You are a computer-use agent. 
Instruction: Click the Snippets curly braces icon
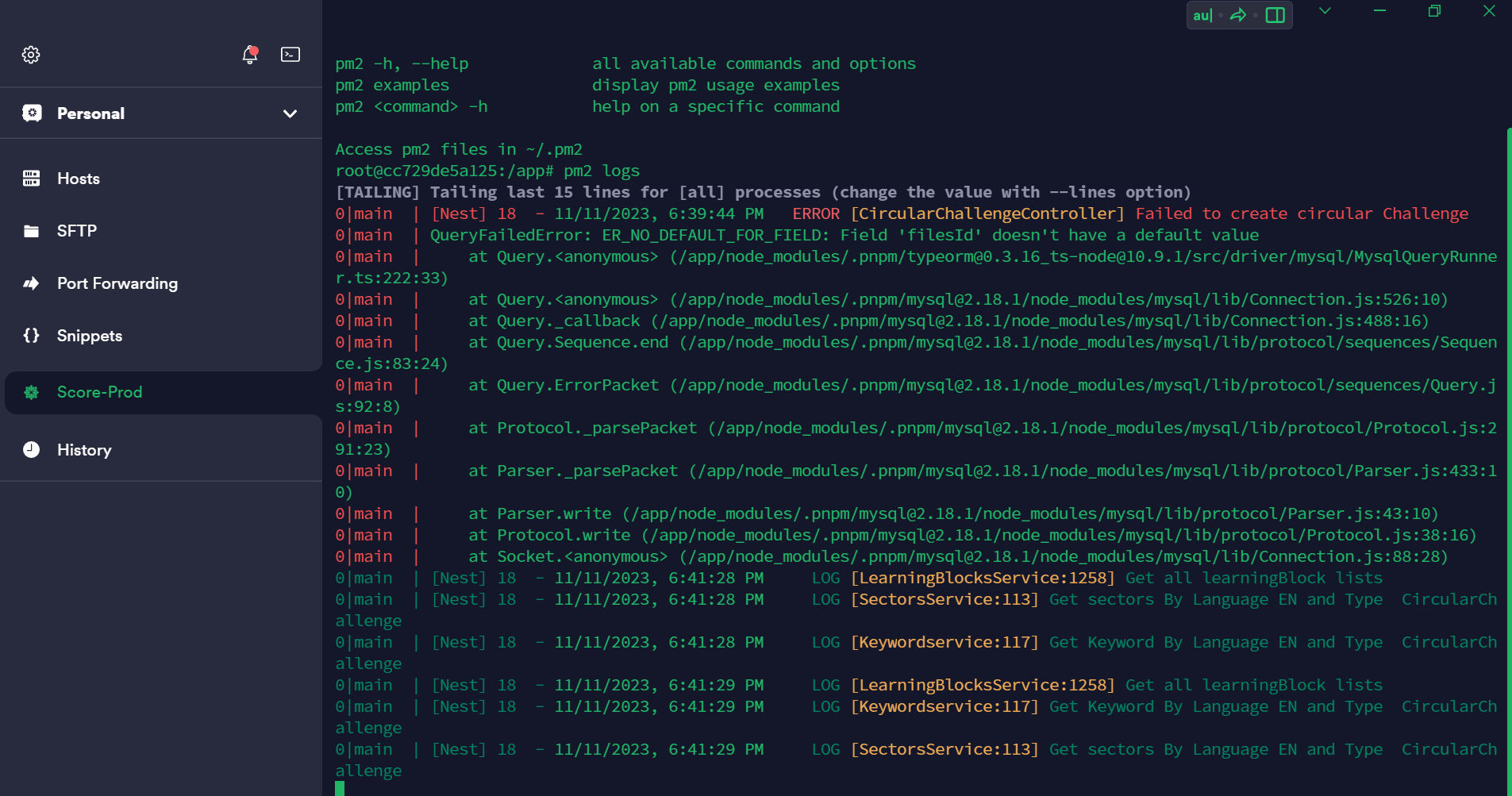[x=32, y=336]
